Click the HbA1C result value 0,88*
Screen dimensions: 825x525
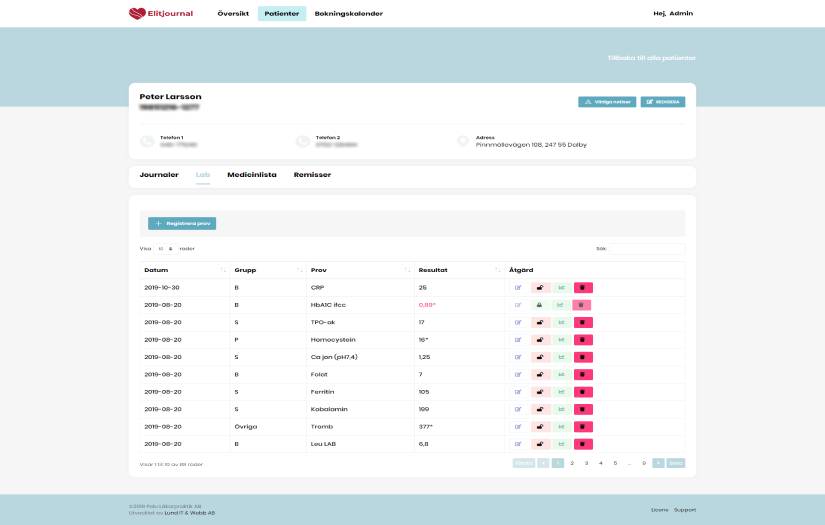point(427,305)
